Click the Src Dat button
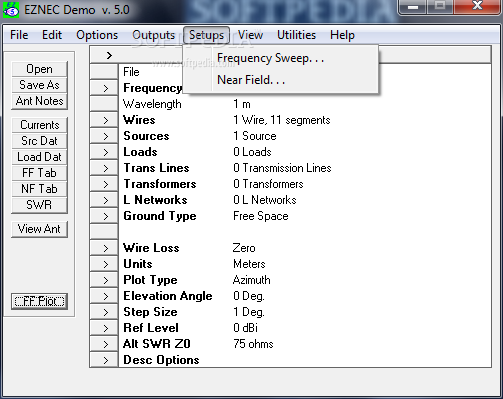The width and height of the screenshot is (503, 399). [x=39, y=141]
